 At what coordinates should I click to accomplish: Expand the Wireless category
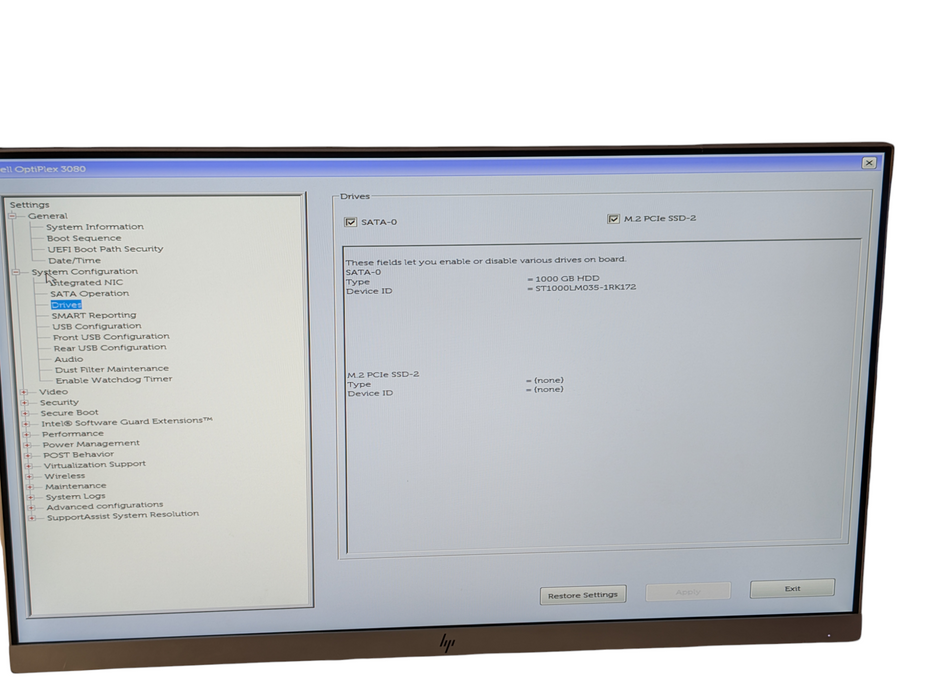click(29, 476)
